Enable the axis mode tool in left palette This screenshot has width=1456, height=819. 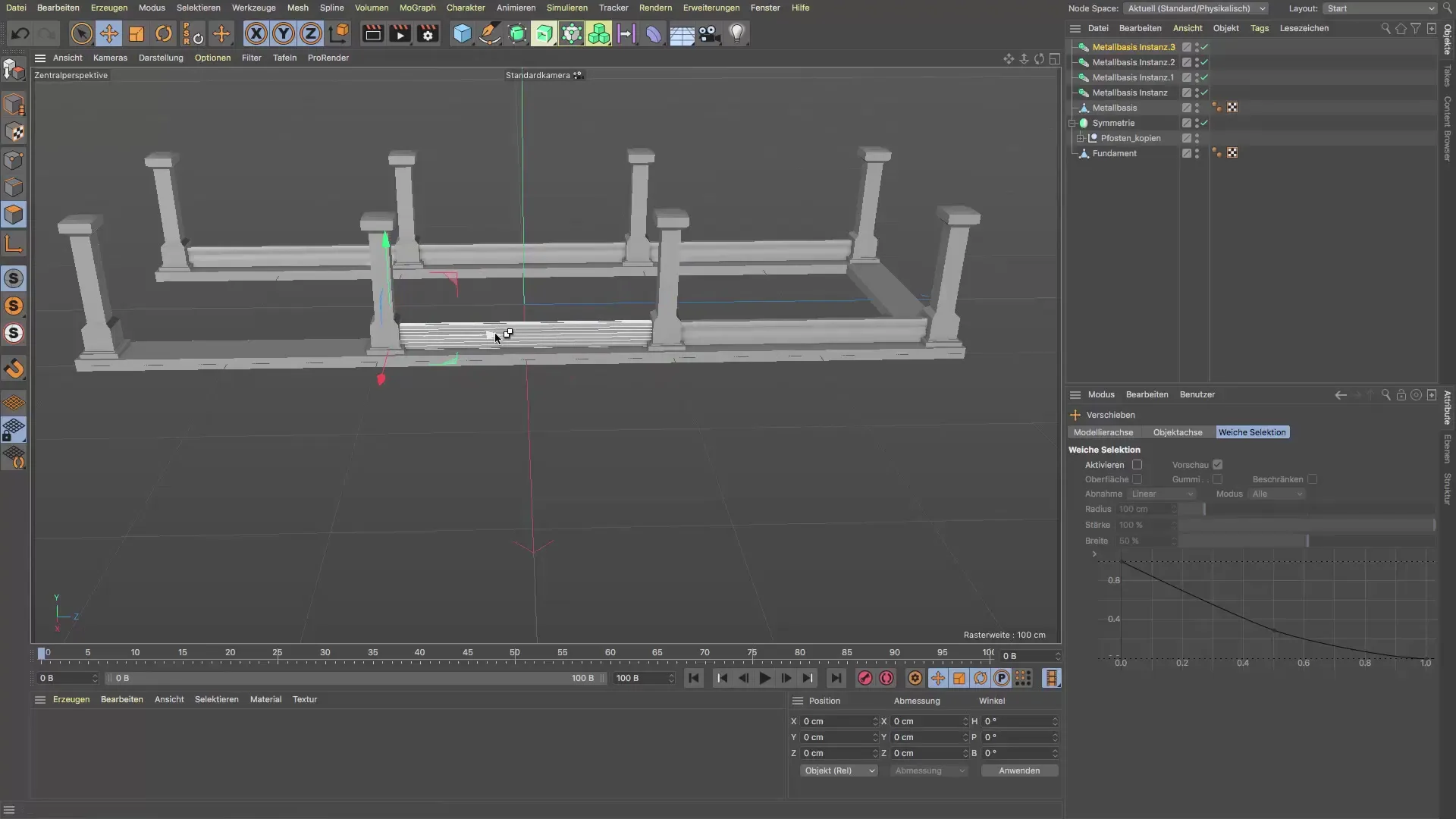[14, 243]
